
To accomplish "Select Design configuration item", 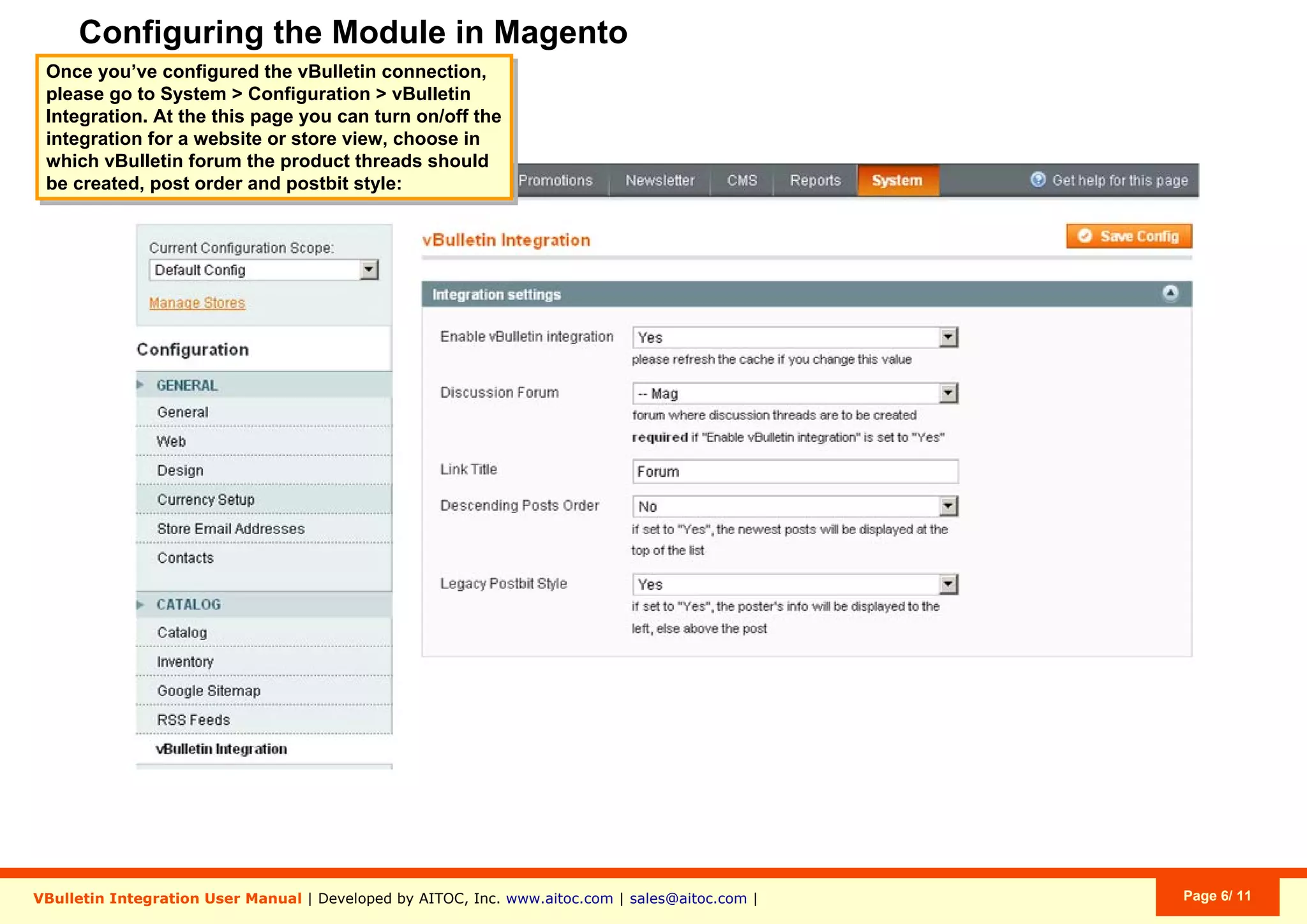I will [264, 470].
